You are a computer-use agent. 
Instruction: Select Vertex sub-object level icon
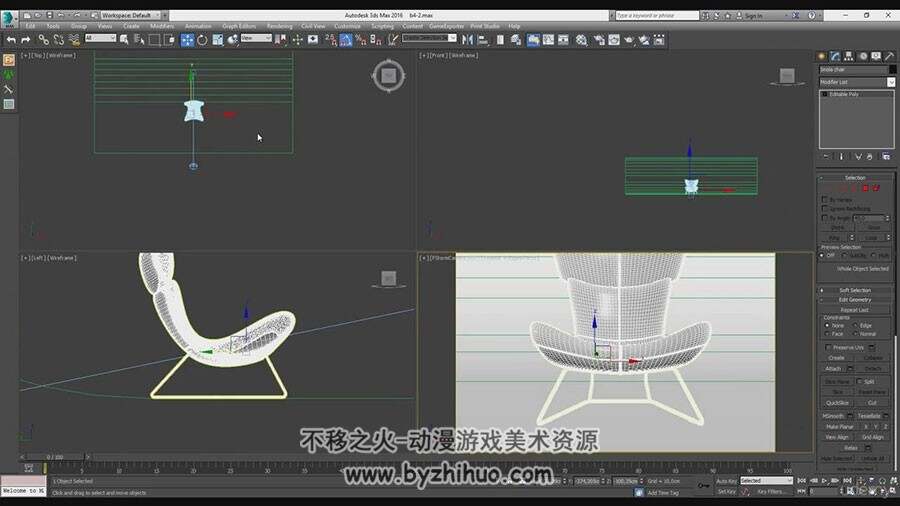pos(833,188)
